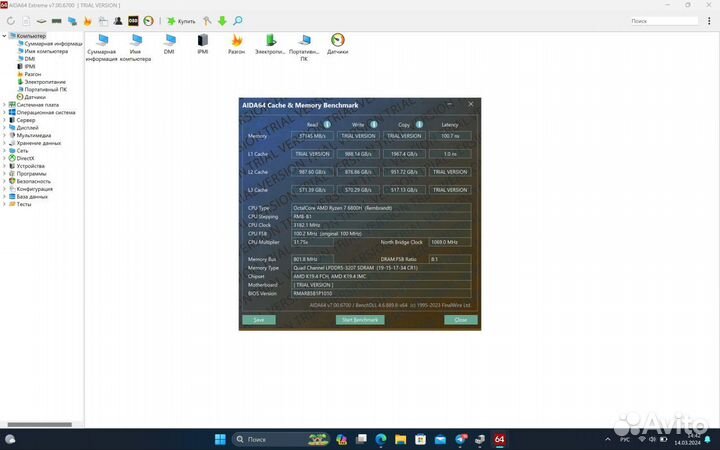Open Telegram from the taskbar
Screen dimensions: 720x450
point(460,439)
